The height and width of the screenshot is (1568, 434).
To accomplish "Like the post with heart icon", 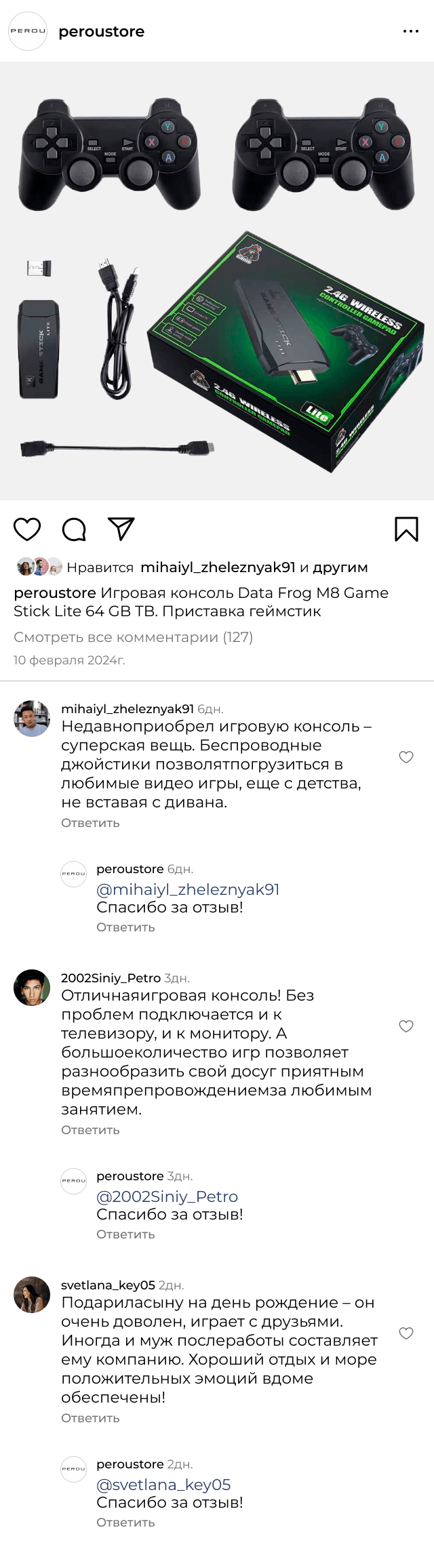I will [x=27, y=529].
